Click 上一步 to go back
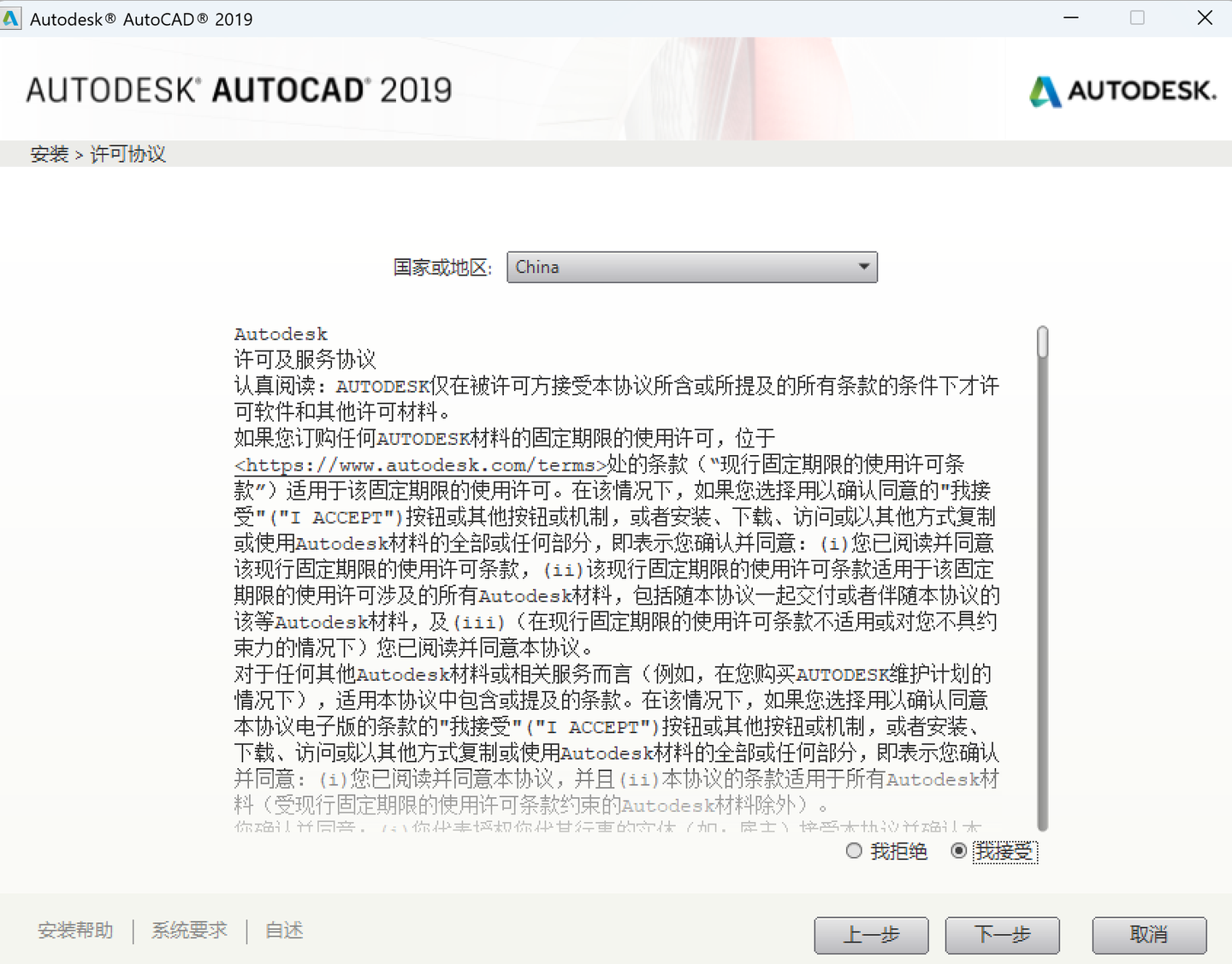Viewport: 1232px width, 964px height. pyautogui.click(x=871, y=935)
